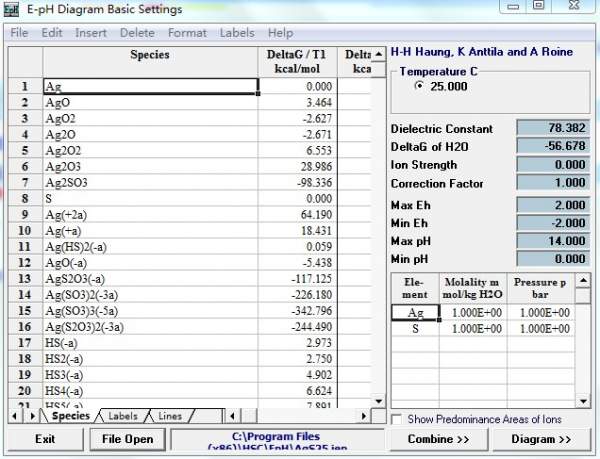Select the Ag(+2a) species cell
Image resolution: width=600 pixels, height=459 pixels.
point(150,215)
